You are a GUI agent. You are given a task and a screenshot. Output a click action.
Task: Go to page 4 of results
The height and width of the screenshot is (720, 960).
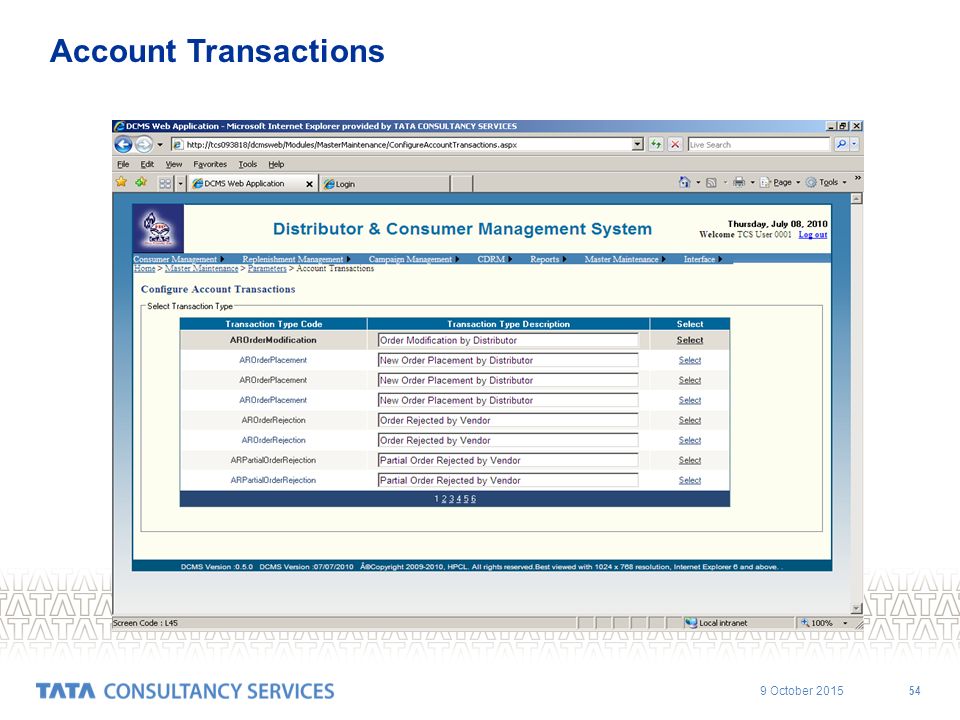459,499
